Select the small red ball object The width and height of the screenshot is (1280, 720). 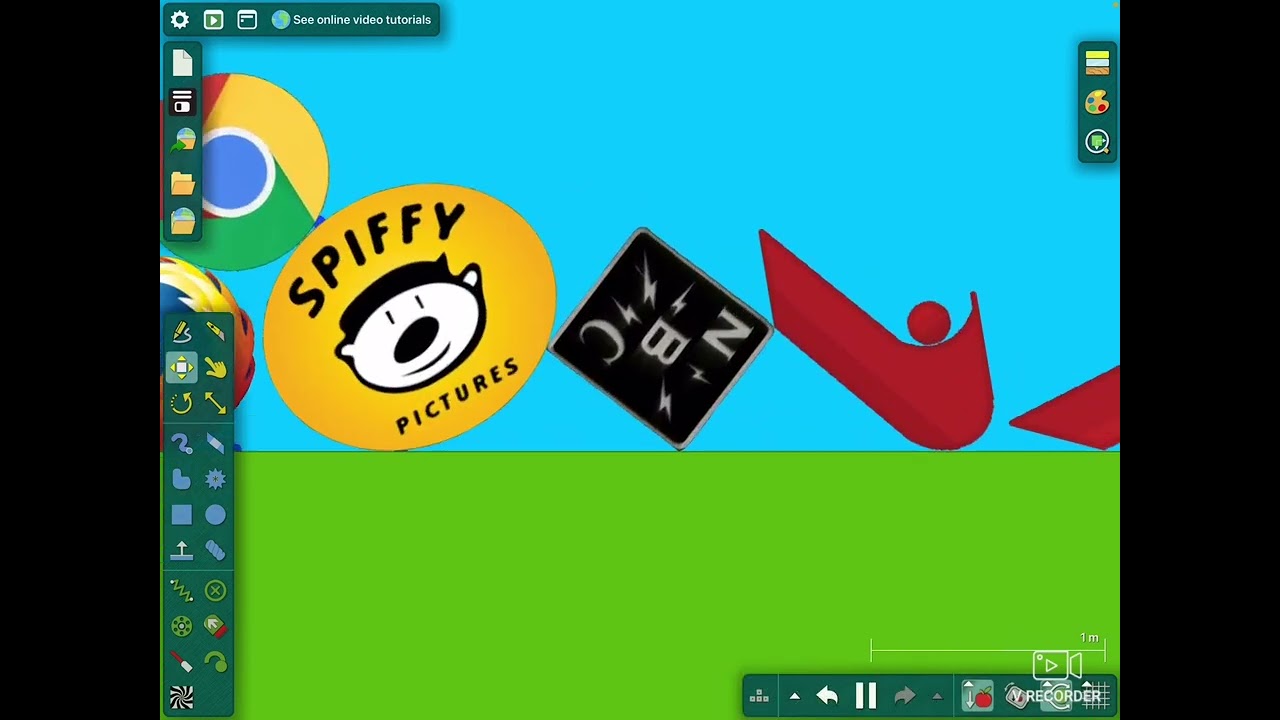[x=929, y=322]
